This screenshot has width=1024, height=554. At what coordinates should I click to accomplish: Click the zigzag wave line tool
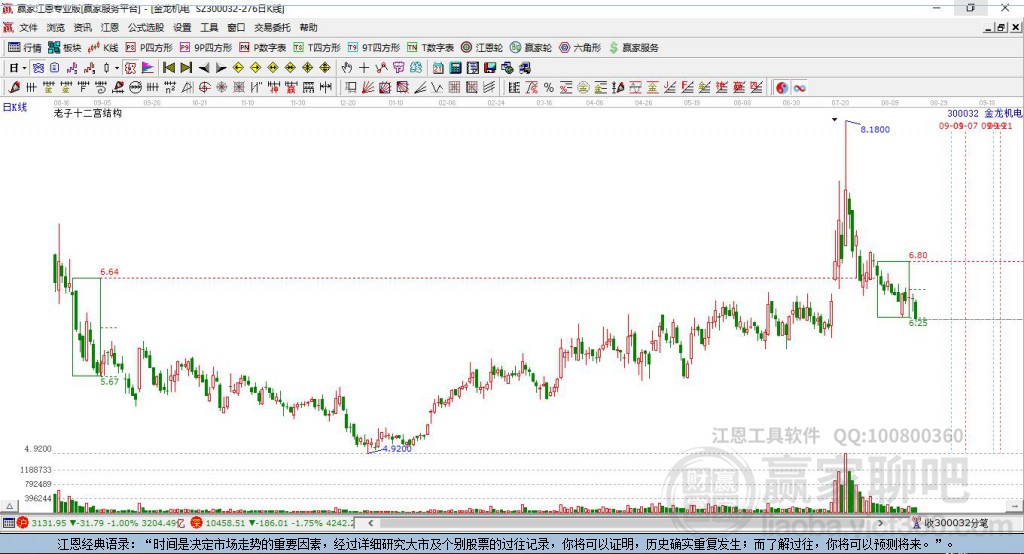click(437, 88)
